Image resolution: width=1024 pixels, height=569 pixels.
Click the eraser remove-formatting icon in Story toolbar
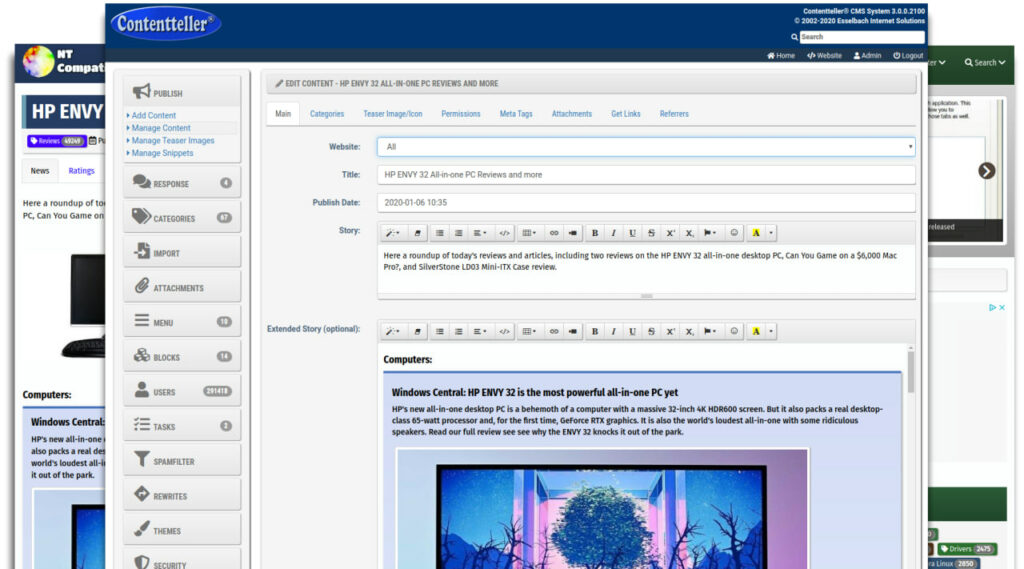pos(417,233)
